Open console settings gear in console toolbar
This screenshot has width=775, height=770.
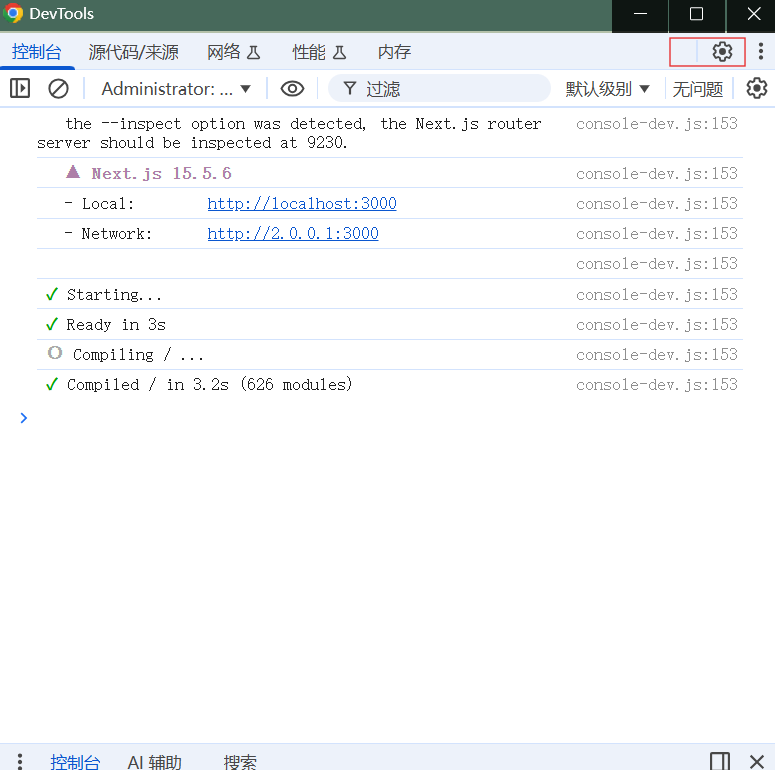pyautogui.click(x=757, y=89)
